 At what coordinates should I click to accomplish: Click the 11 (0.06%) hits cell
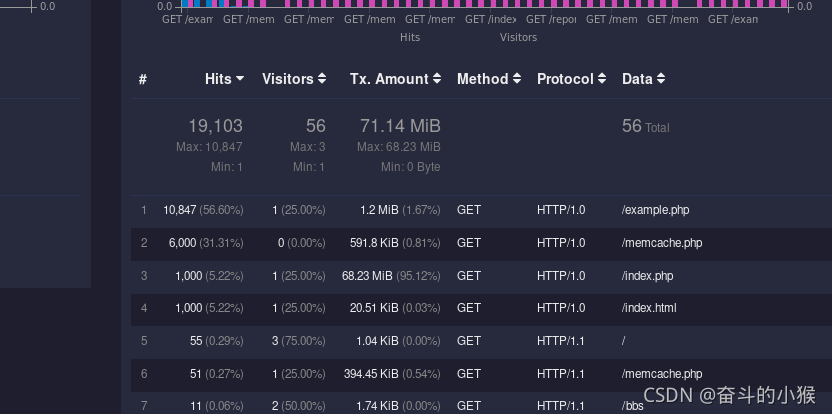(216, 407)
